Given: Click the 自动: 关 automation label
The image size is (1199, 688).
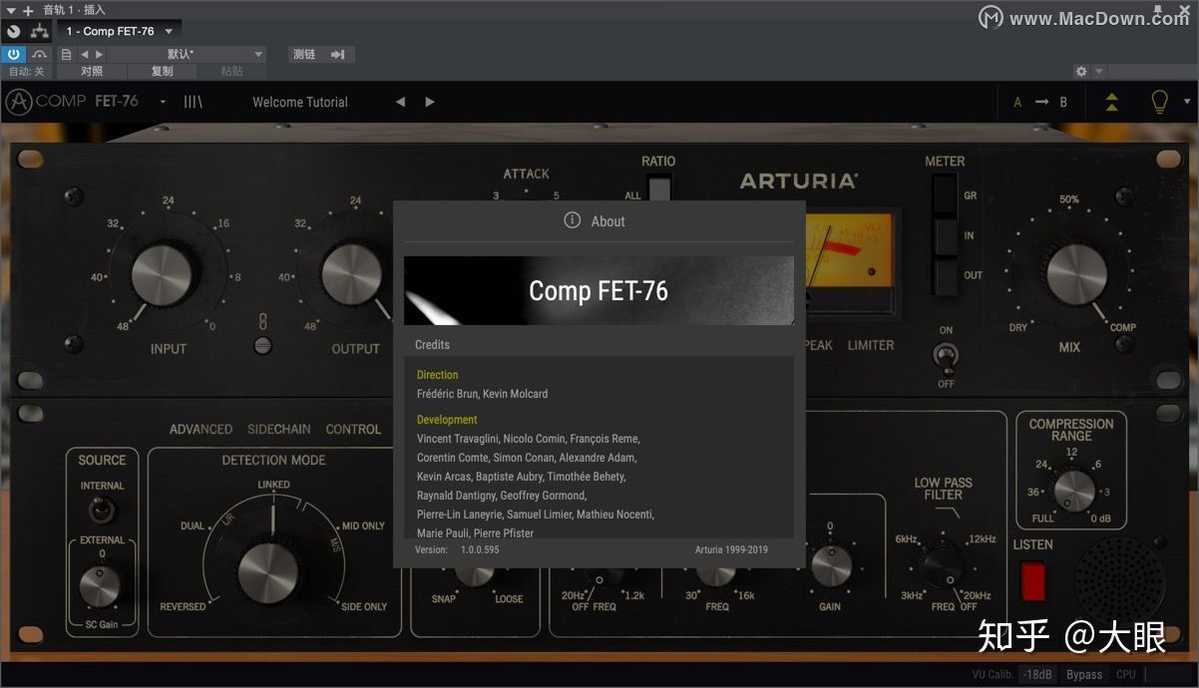Looking at the screenshot, I should (x=26, y=71).
